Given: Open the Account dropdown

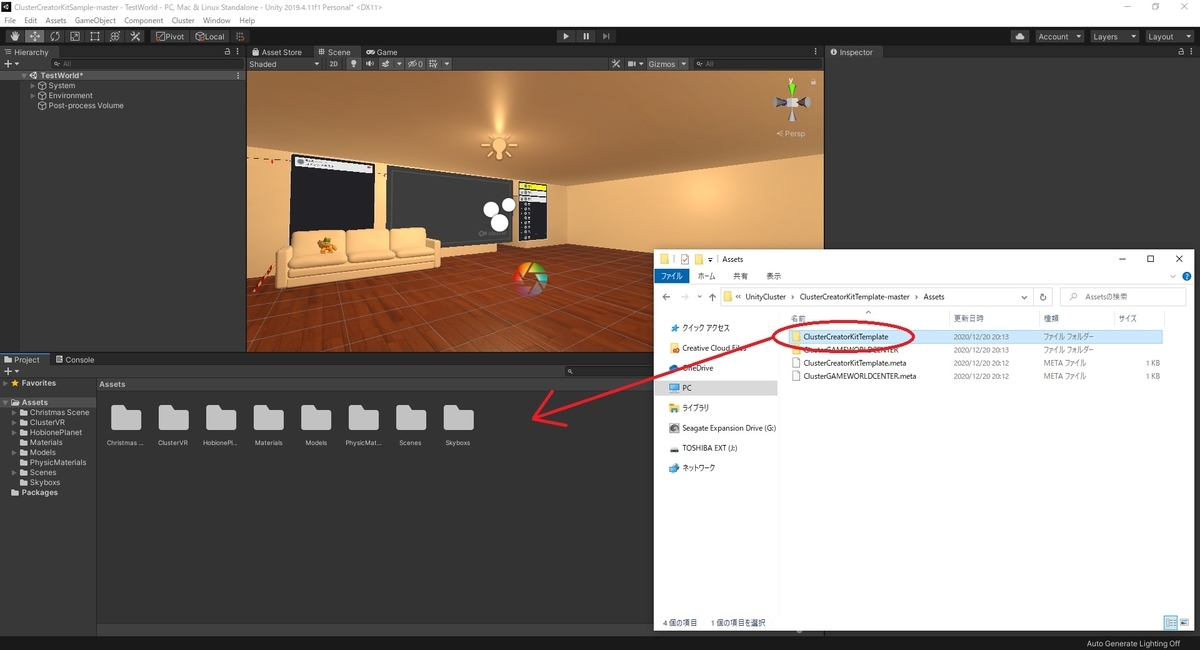Looking at the screenshot, I should pyautogui.click(x=1059, y=36).
